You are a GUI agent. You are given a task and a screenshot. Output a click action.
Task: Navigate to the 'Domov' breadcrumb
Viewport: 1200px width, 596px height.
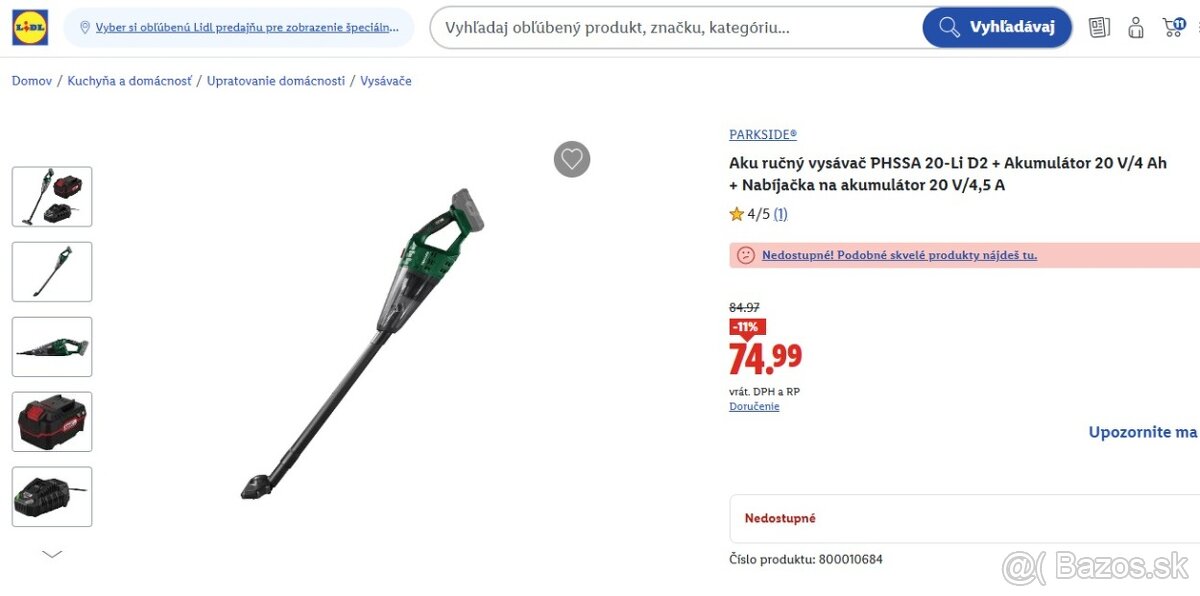pos(30,81)
